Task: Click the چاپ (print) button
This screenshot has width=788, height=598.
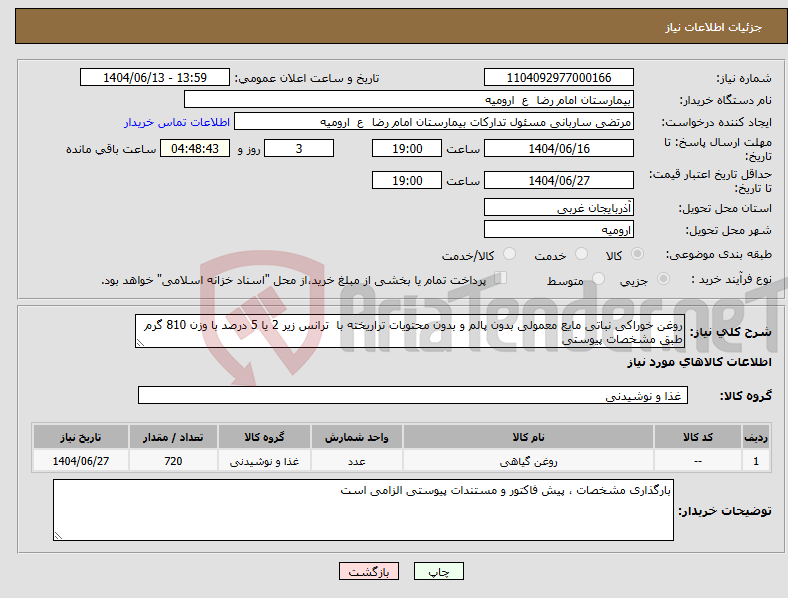Action: (x=438, y=571)
